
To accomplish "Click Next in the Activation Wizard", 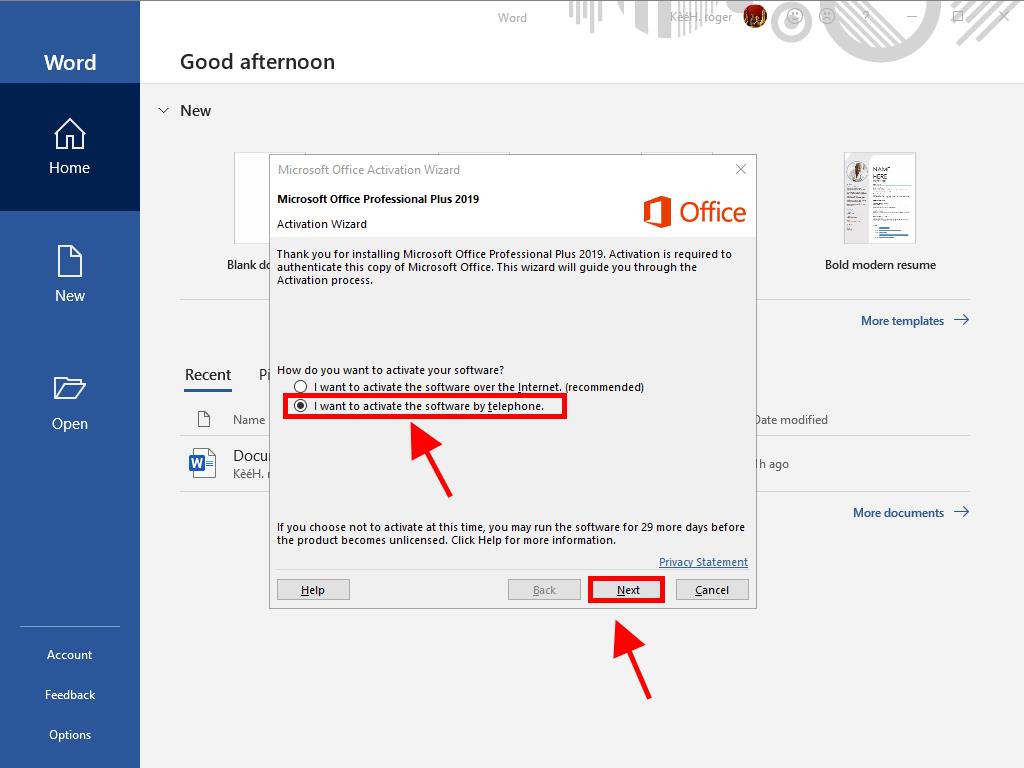I will coord(627,590).
